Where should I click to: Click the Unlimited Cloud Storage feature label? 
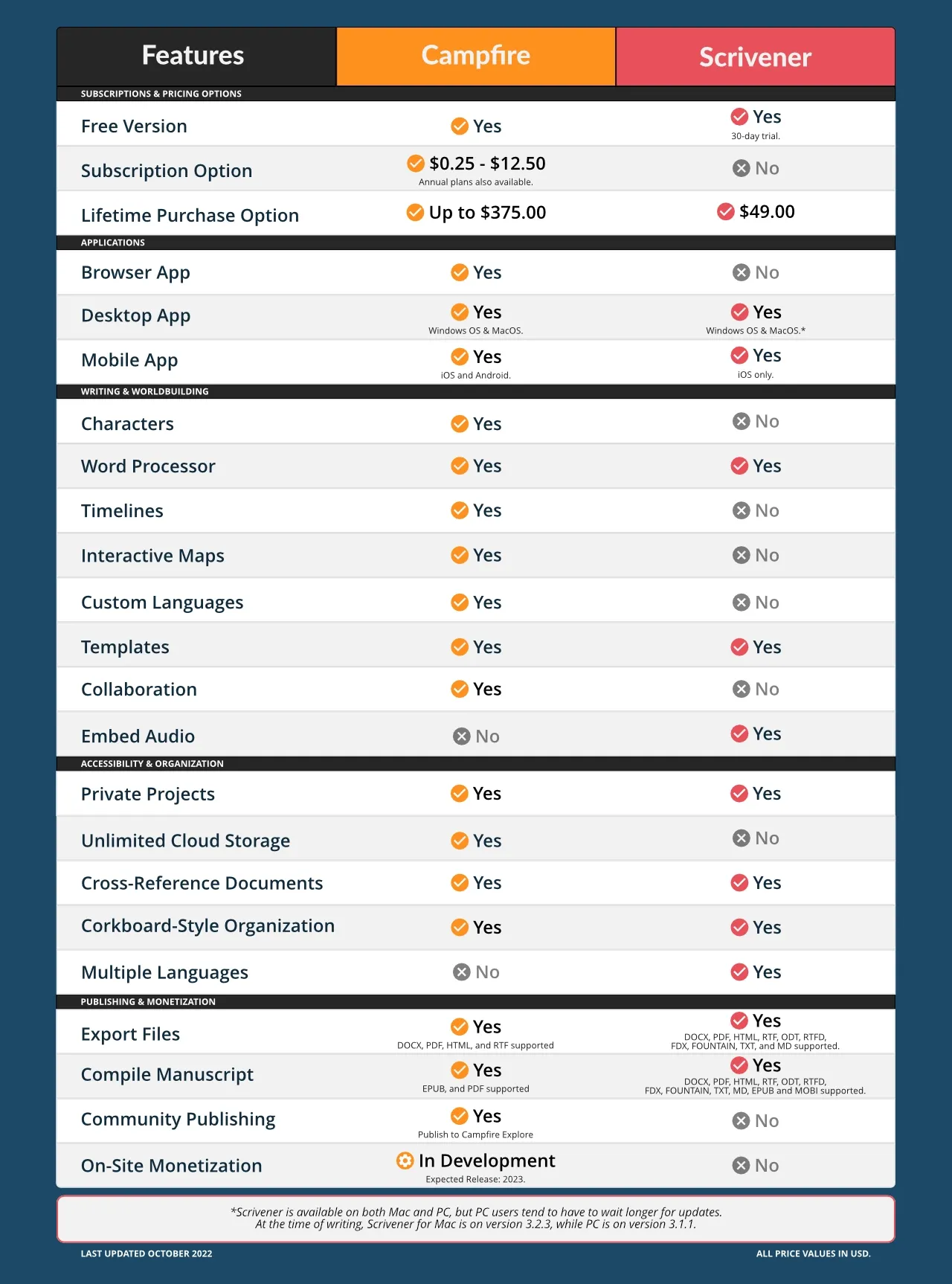point(185,841)
